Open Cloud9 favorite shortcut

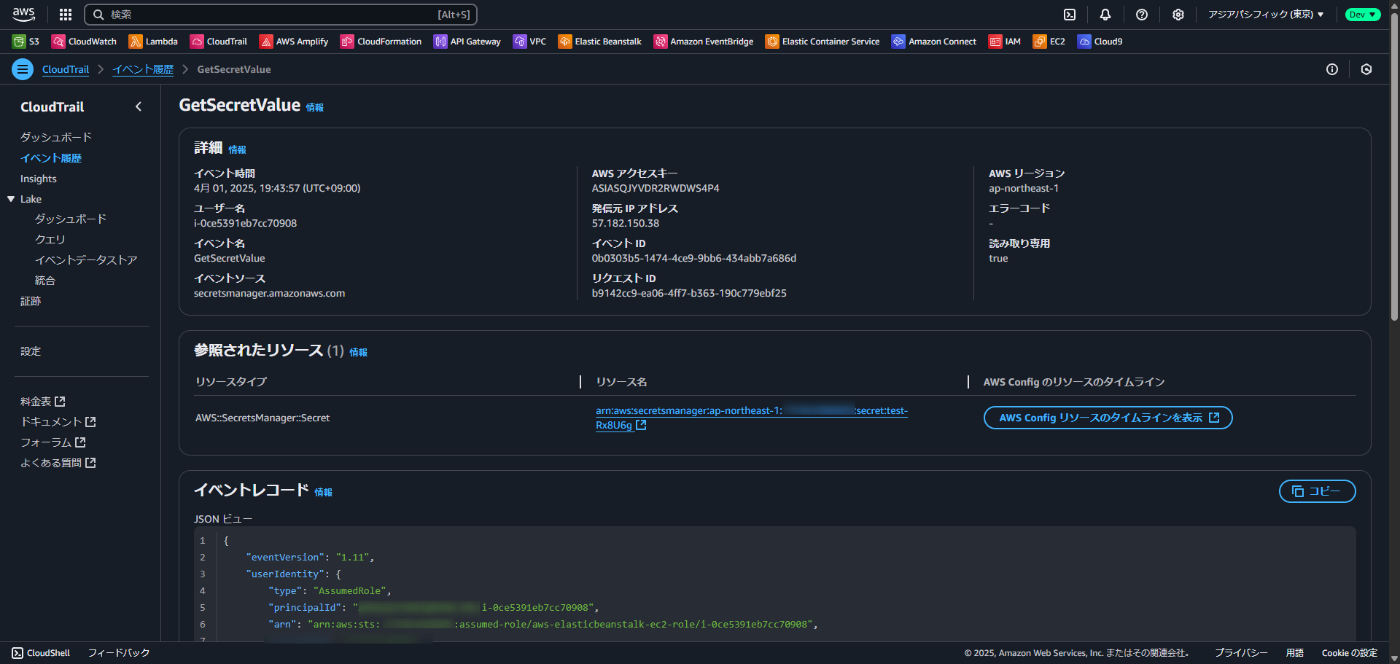[1100, 41]
